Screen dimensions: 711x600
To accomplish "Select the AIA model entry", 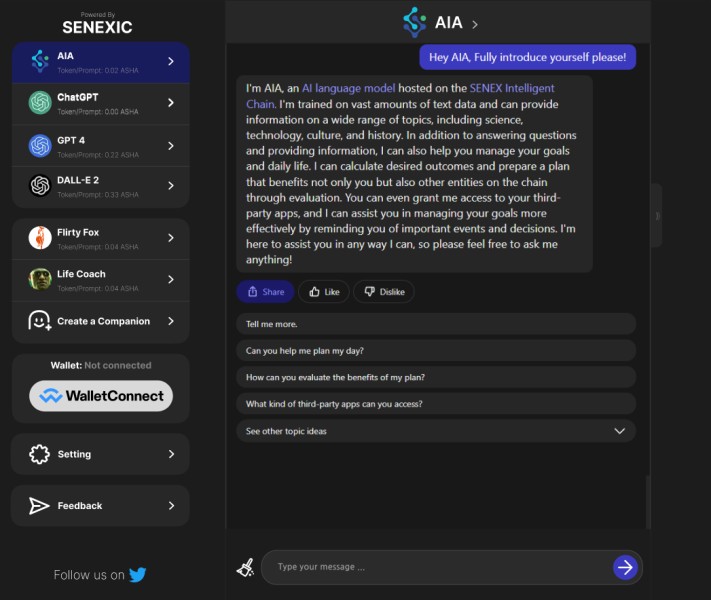I will click(x=101, y=62).
